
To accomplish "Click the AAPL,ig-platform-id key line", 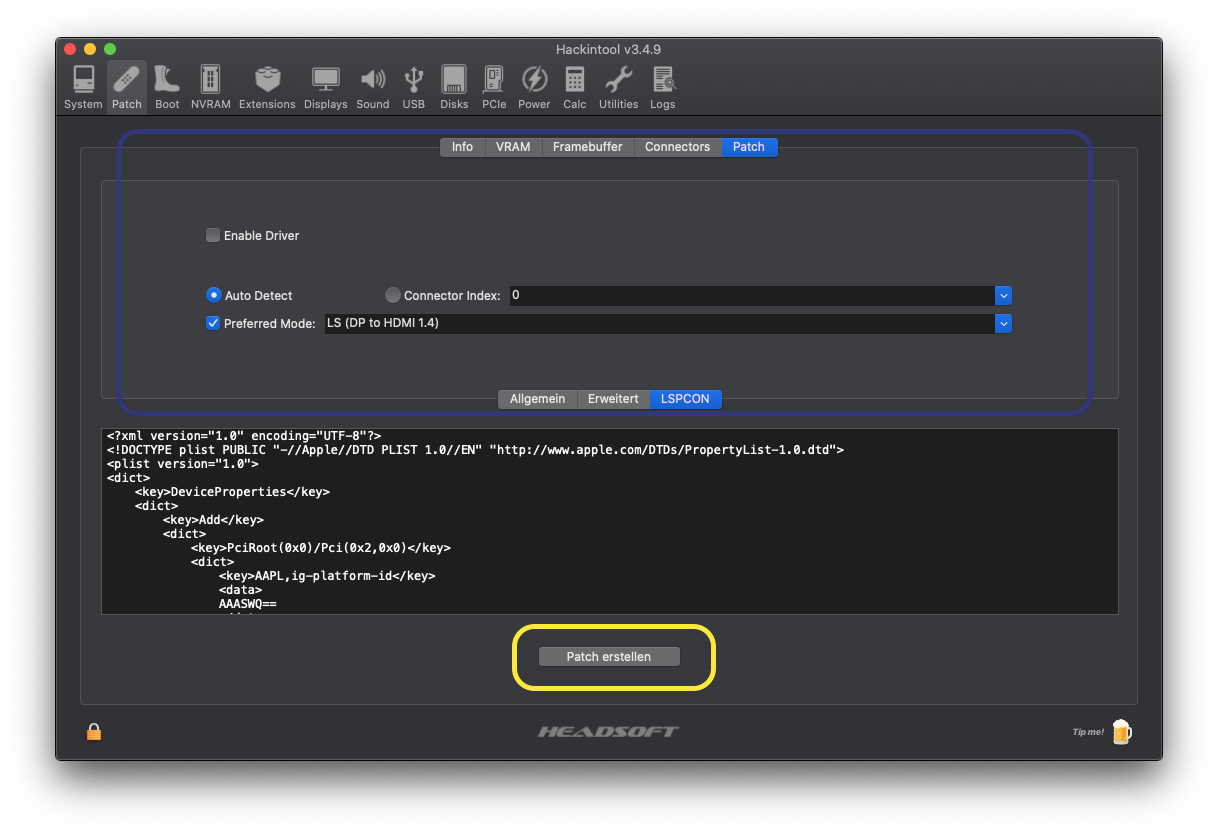I will 327,576.
